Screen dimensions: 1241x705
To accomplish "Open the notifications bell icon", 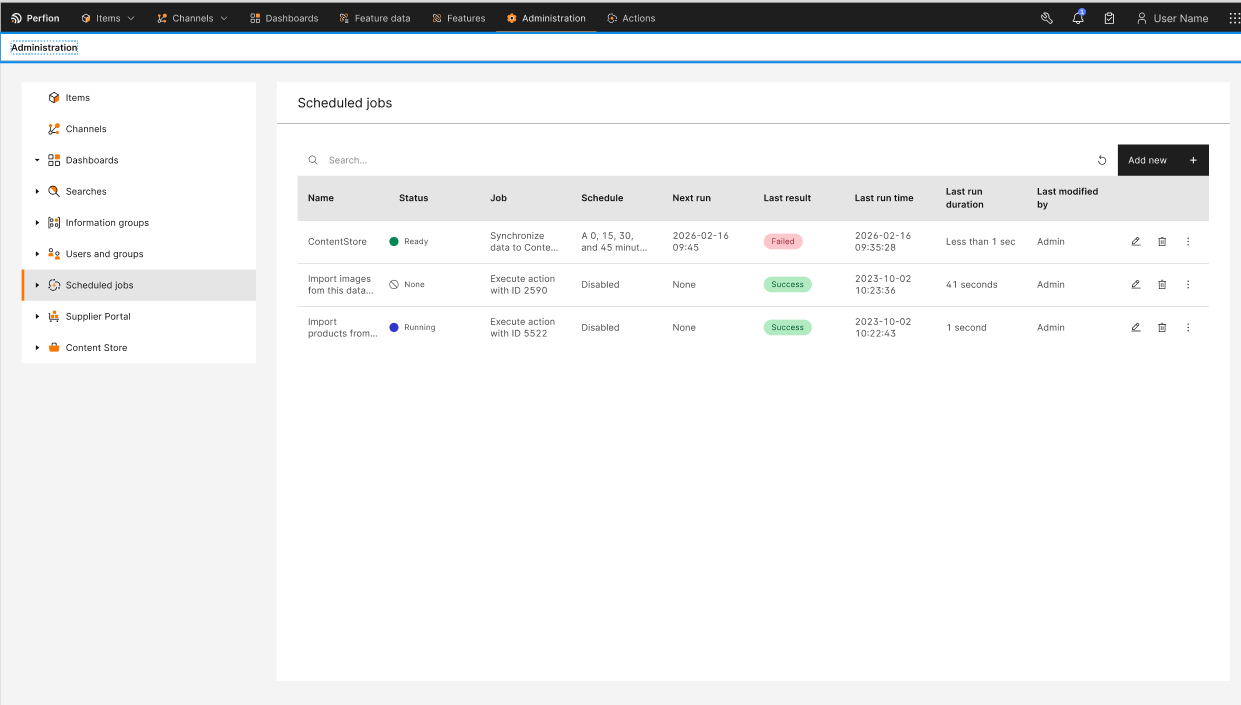I will 1078,18.
